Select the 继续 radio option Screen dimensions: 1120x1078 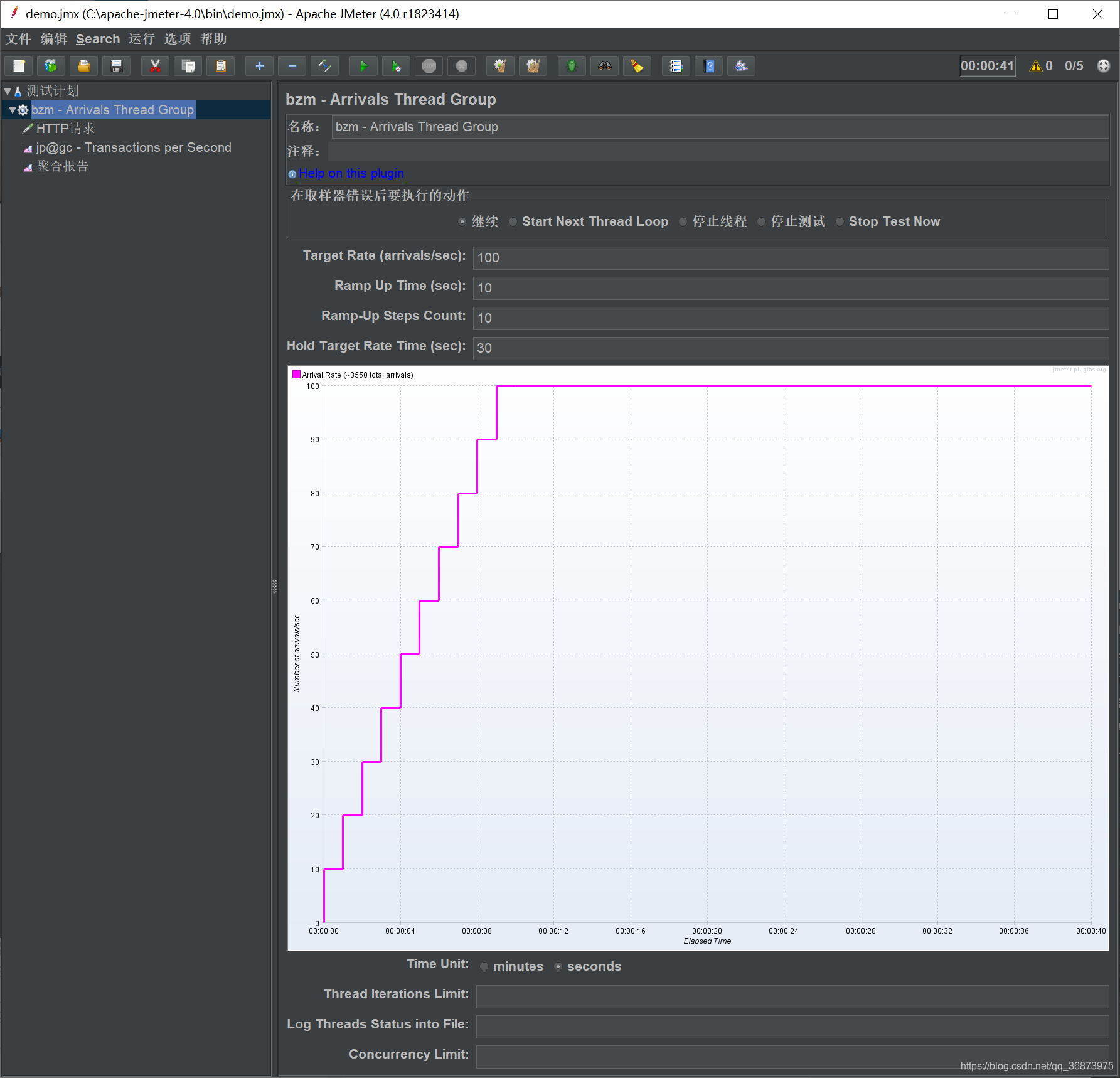click(478, 221)
